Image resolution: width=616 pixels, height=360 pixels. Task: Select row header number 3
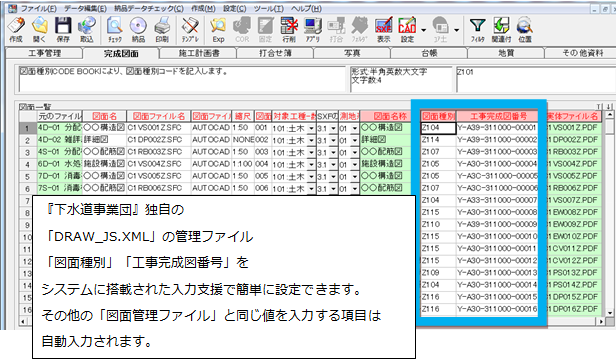tap(28, 152)
